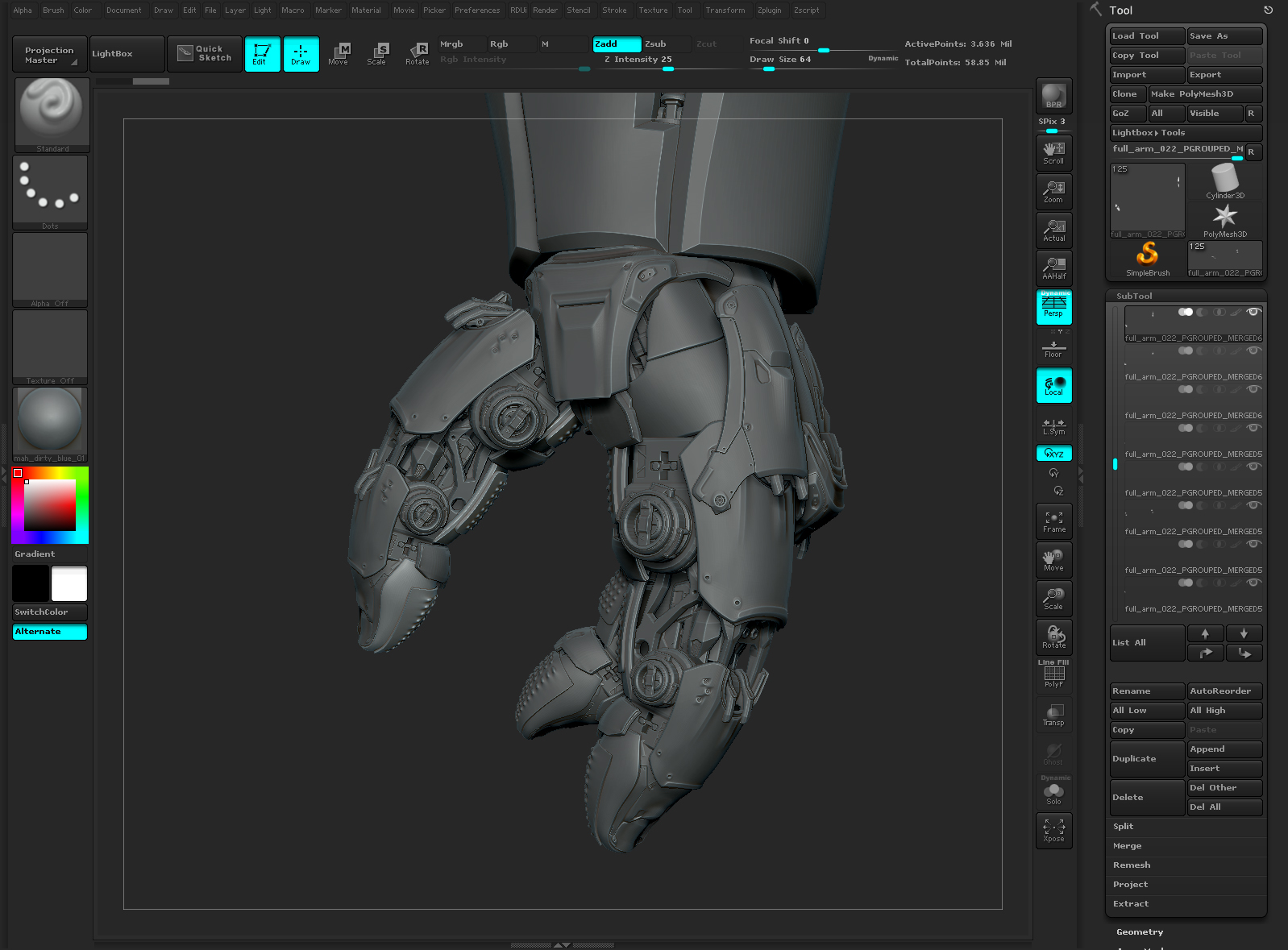
Task: Expand the Geometry section
Action: click(1140, 932)
